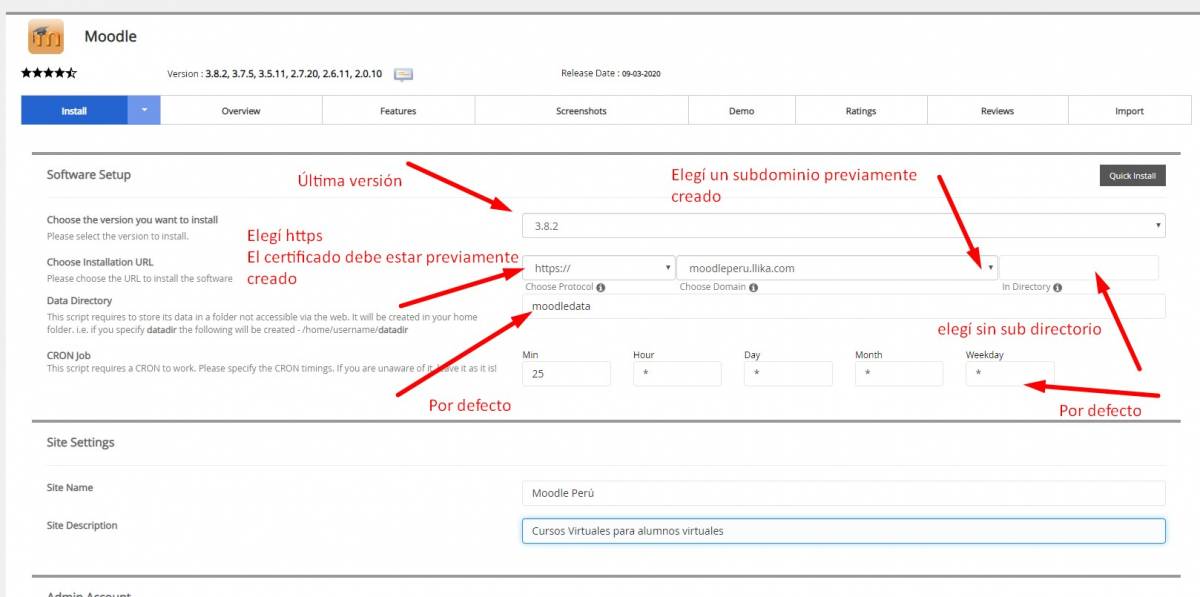Viewport: 1200px width, 597px height.
Task: Expand the Install tab dropdown arrow
Action: [144, 111]
